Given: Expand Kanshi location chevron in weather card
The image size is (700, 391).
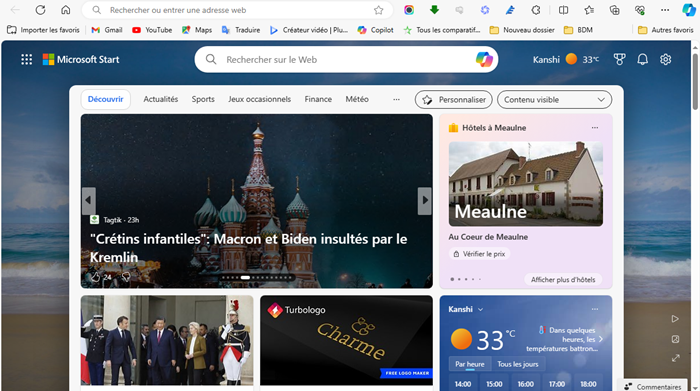Looking at the screenshot, I should click(480, 309).
